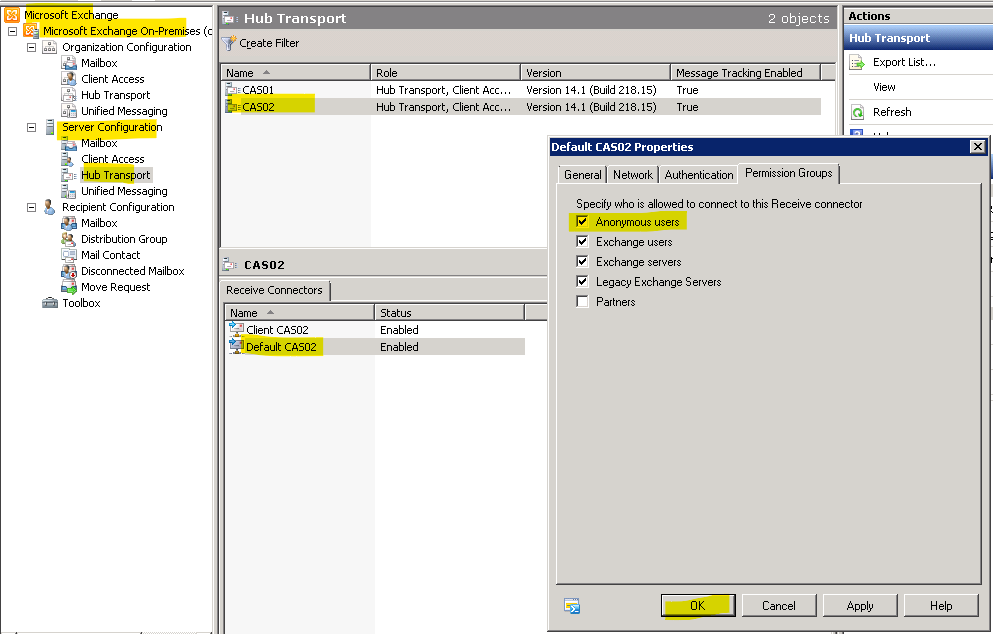
Task: Collapse the Recipient Configuration tree node
Action: click(31, 207)
